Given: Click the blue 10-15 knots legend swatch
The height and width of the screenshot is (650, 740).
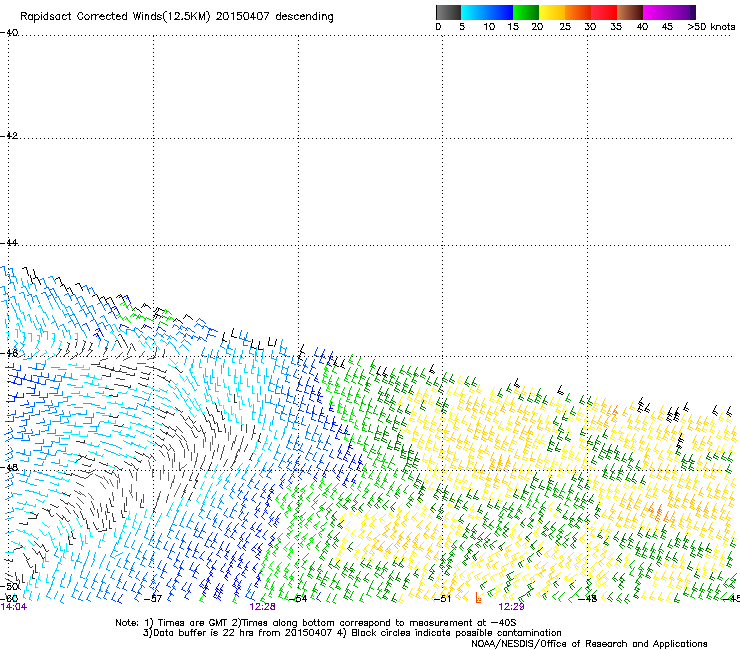Looking at the screenshot, I should click(x=500, y=12).
